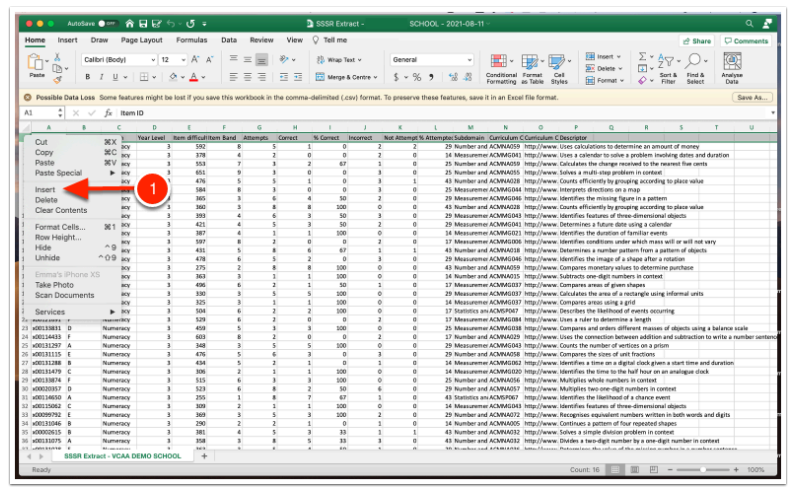The height and width of the screenshot is (489, 793).
Task: Apply bold formatting
Action: point(85,77)
